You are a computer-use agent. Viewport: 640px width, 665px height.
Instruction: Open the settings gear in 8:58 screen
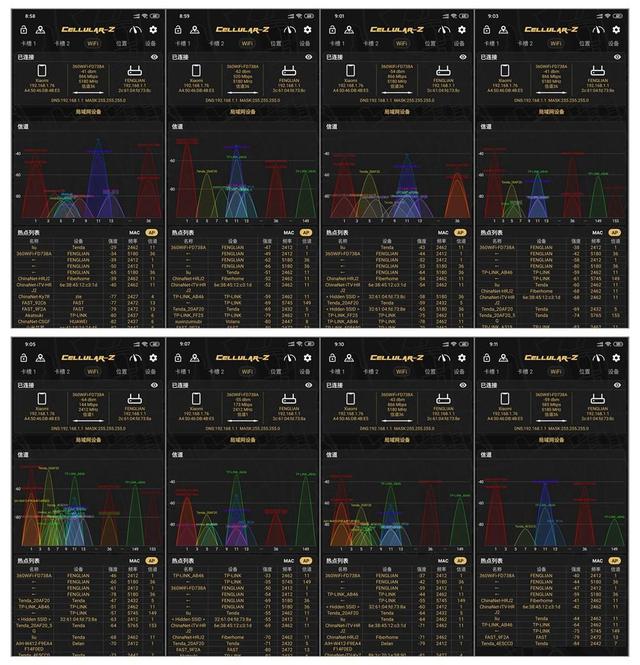153,30
